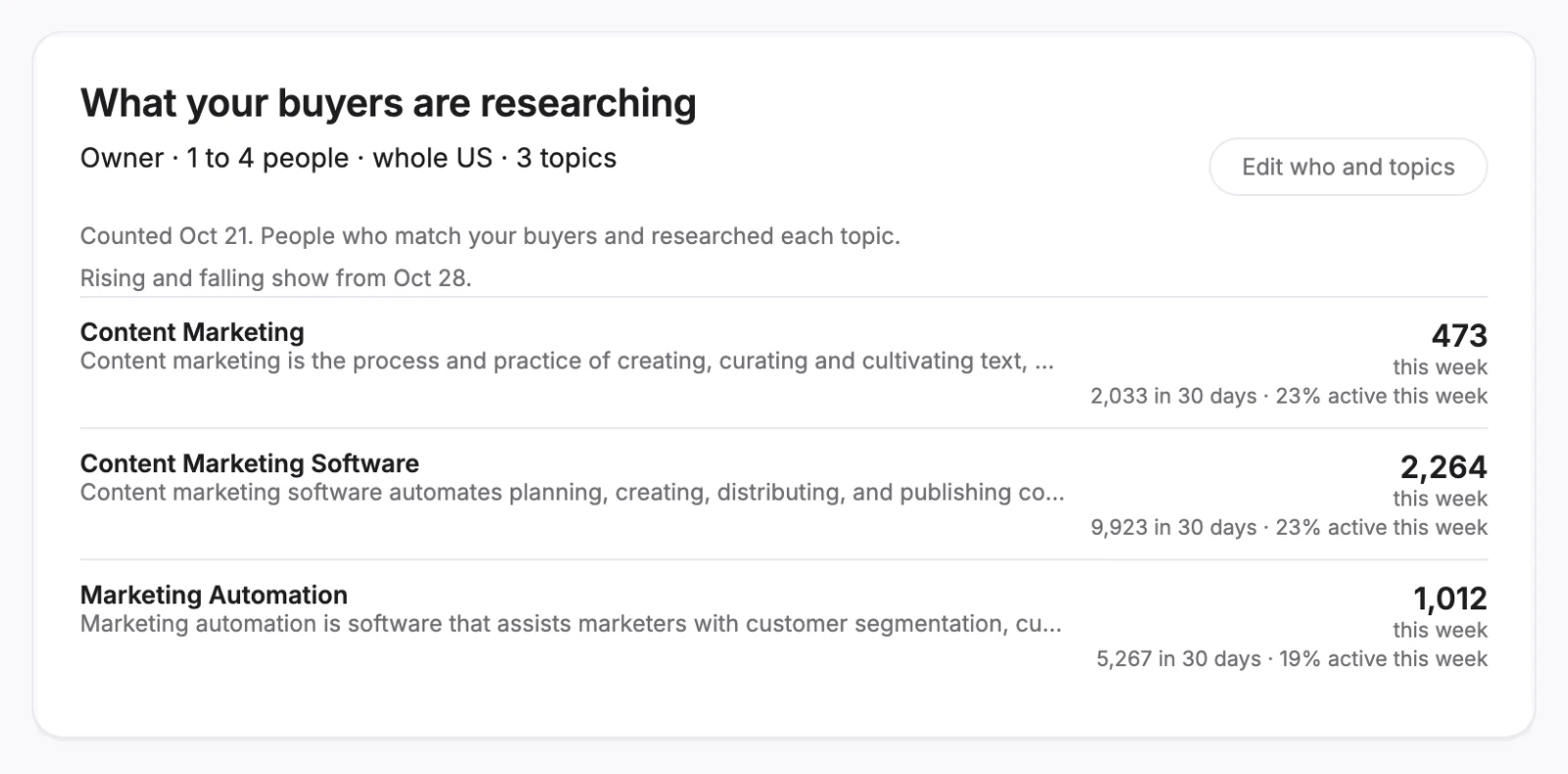Click the description starting 'Content marketing software automates'
The width and height of the screenshot is (1568, 774).
[572, 493]
